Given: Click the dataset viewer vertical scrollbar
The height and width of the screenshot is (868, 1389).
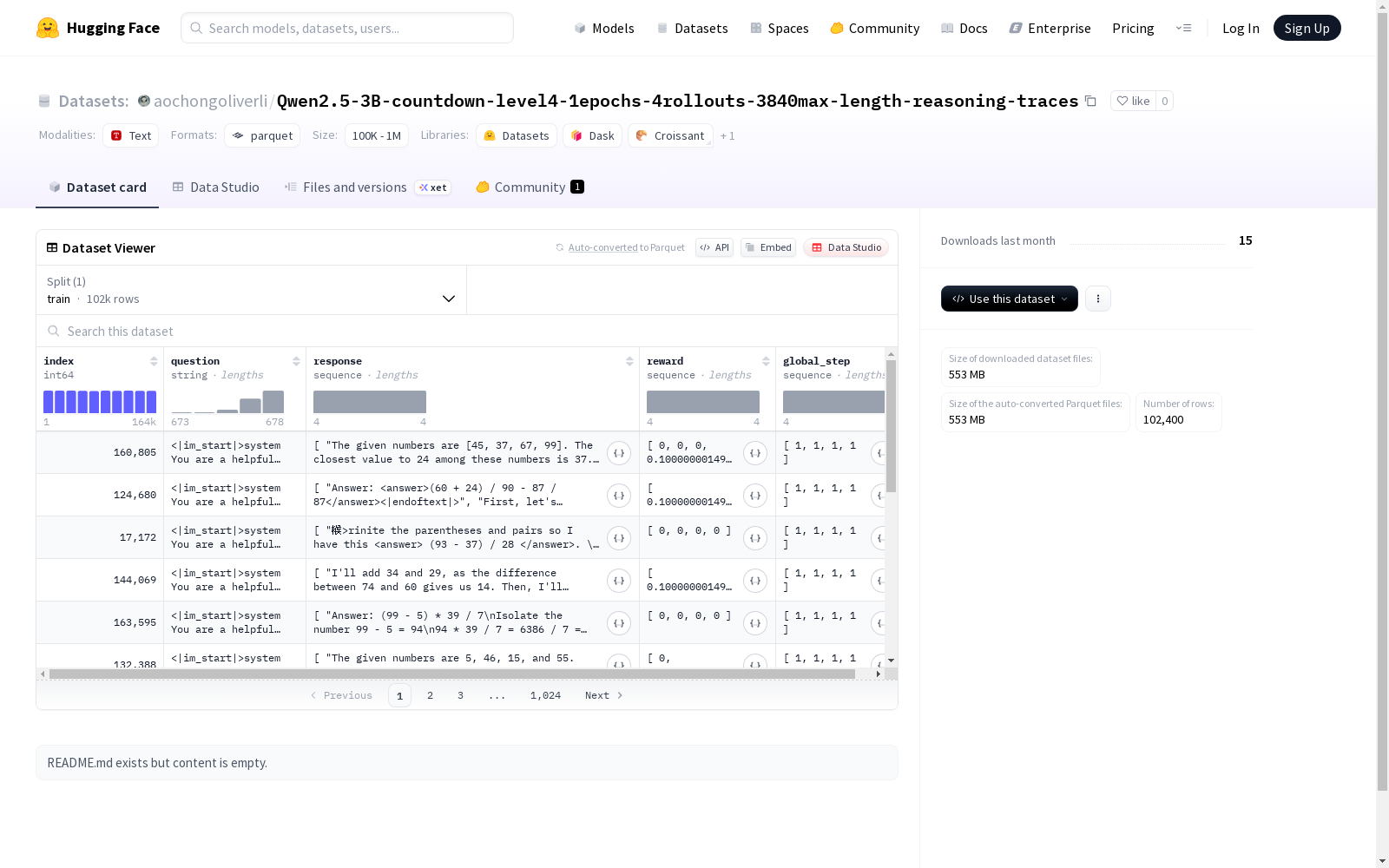Looking at the screenshot, I should tap(891, 426).
